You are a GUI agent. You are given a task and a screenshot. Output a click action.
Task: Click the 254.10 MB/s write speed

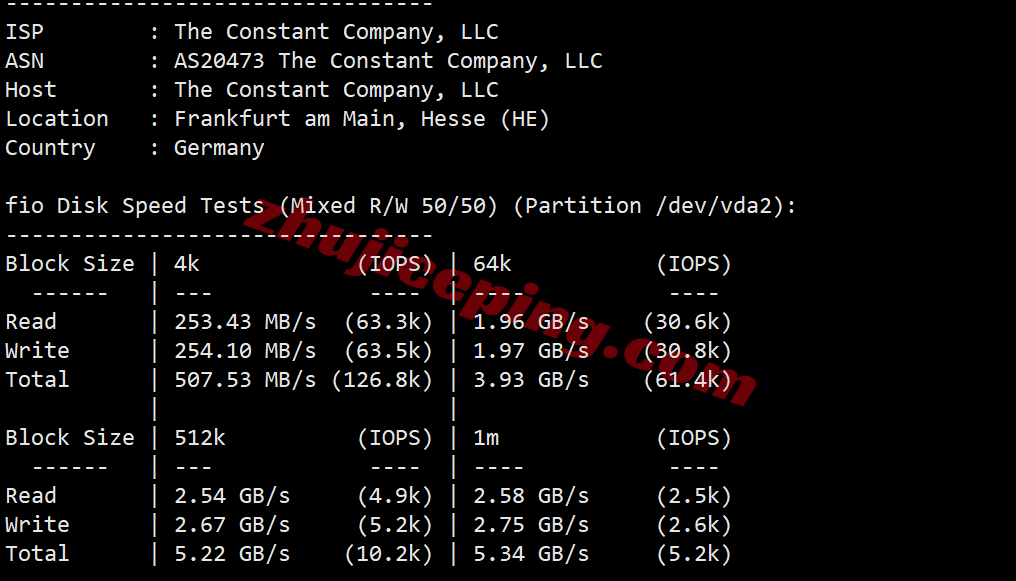coord(245,351)
